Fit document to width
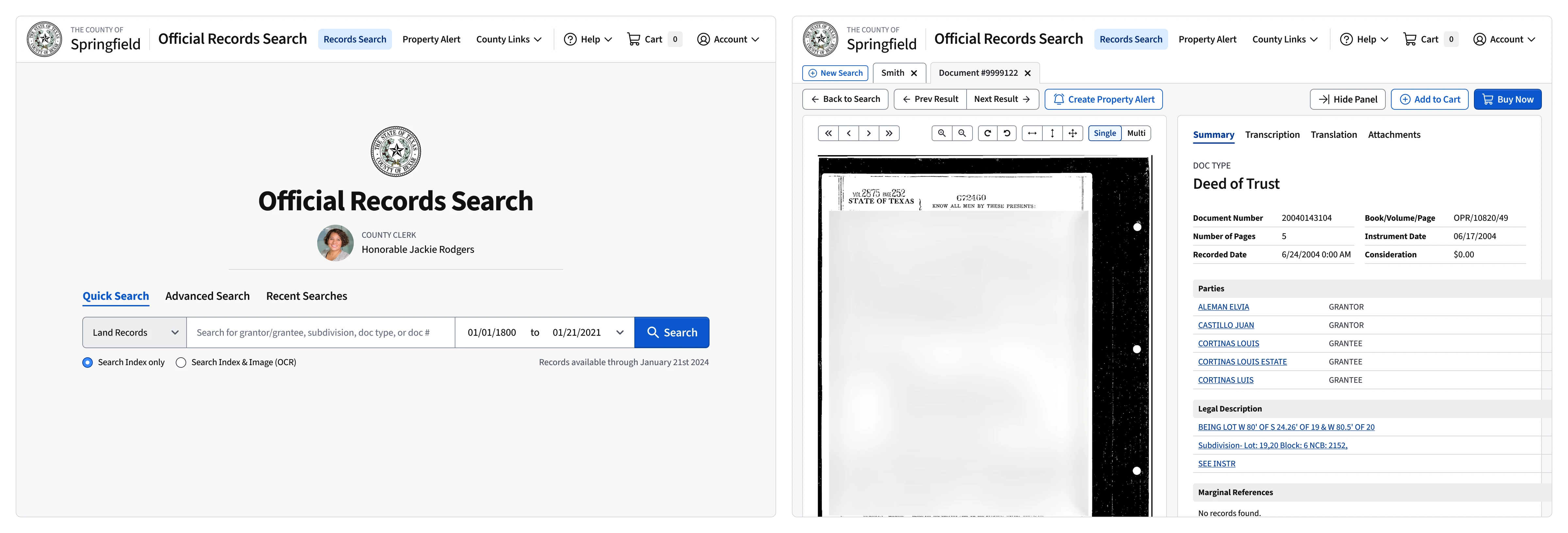 point(1032,133)
